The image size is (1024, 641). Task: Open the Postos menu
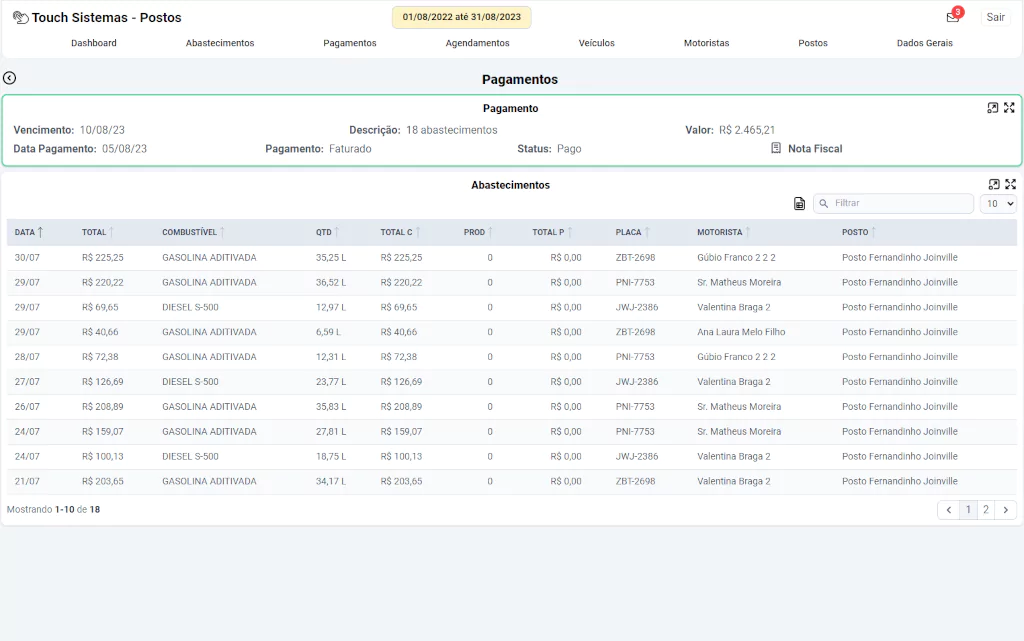pos(813,43)
